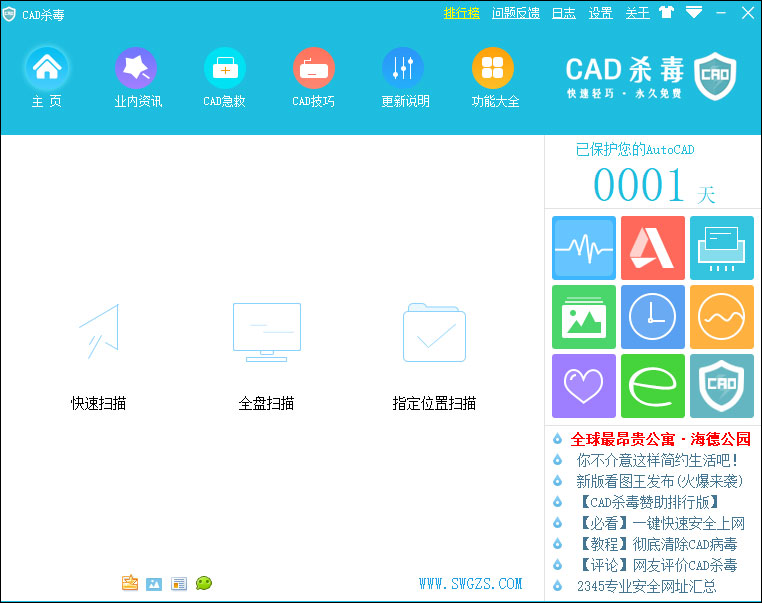Close the CAD杀毒 window

(x=748, y=13)
